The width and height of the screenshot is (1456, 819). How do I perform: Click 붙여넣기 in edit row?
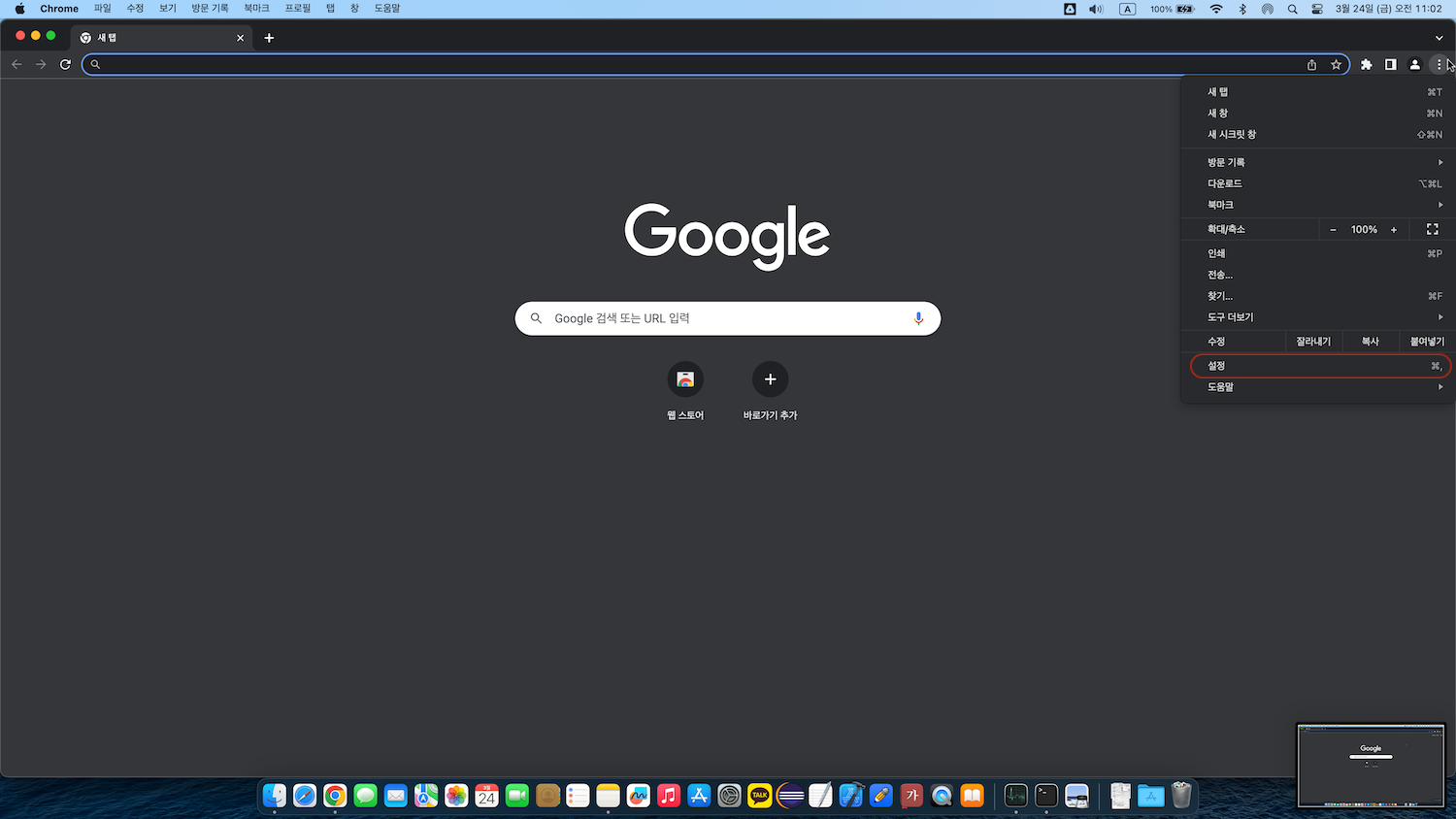(x=1427, y=342)
